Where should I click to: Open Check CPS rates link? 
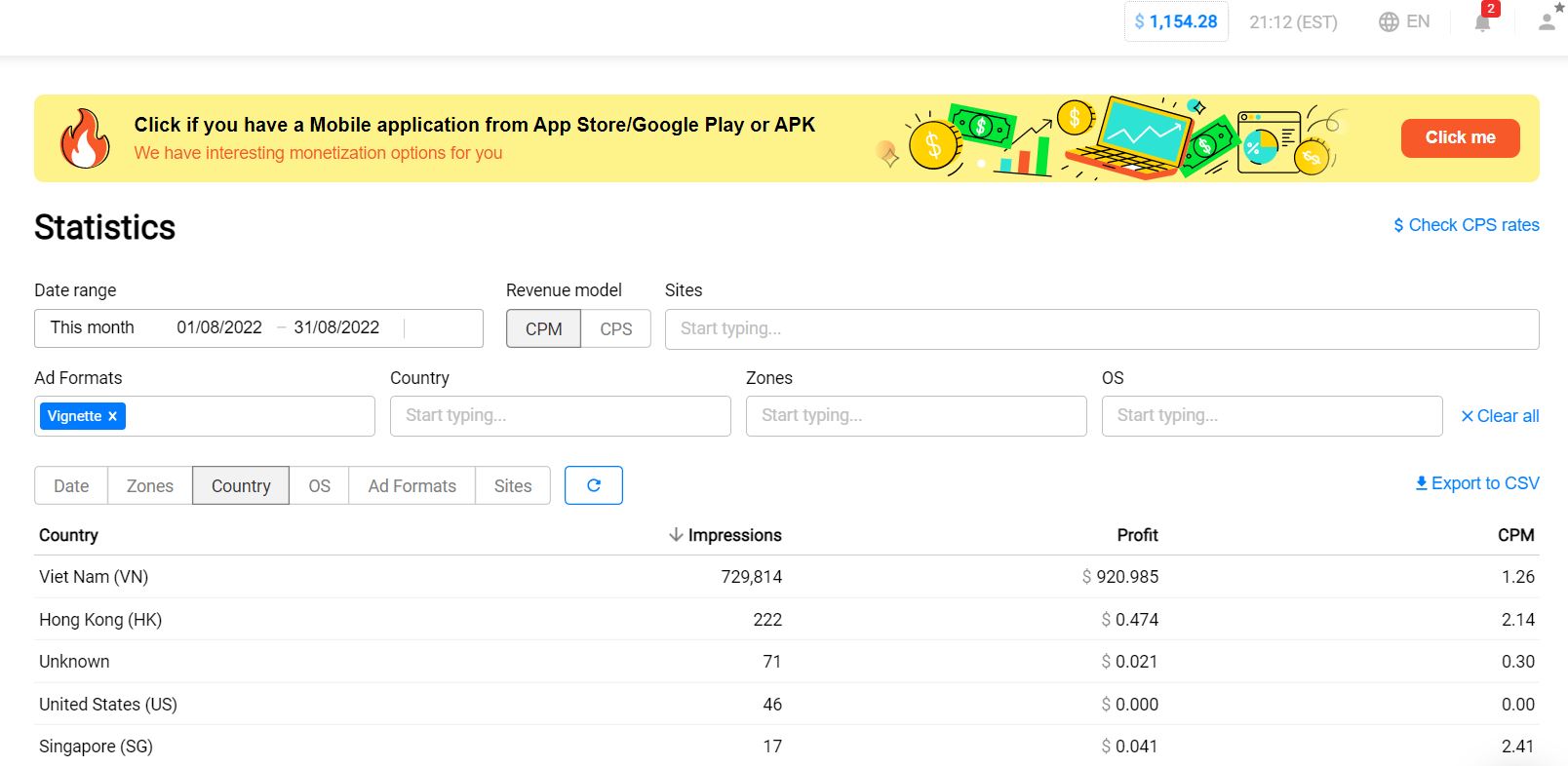tap(1466, 225)
